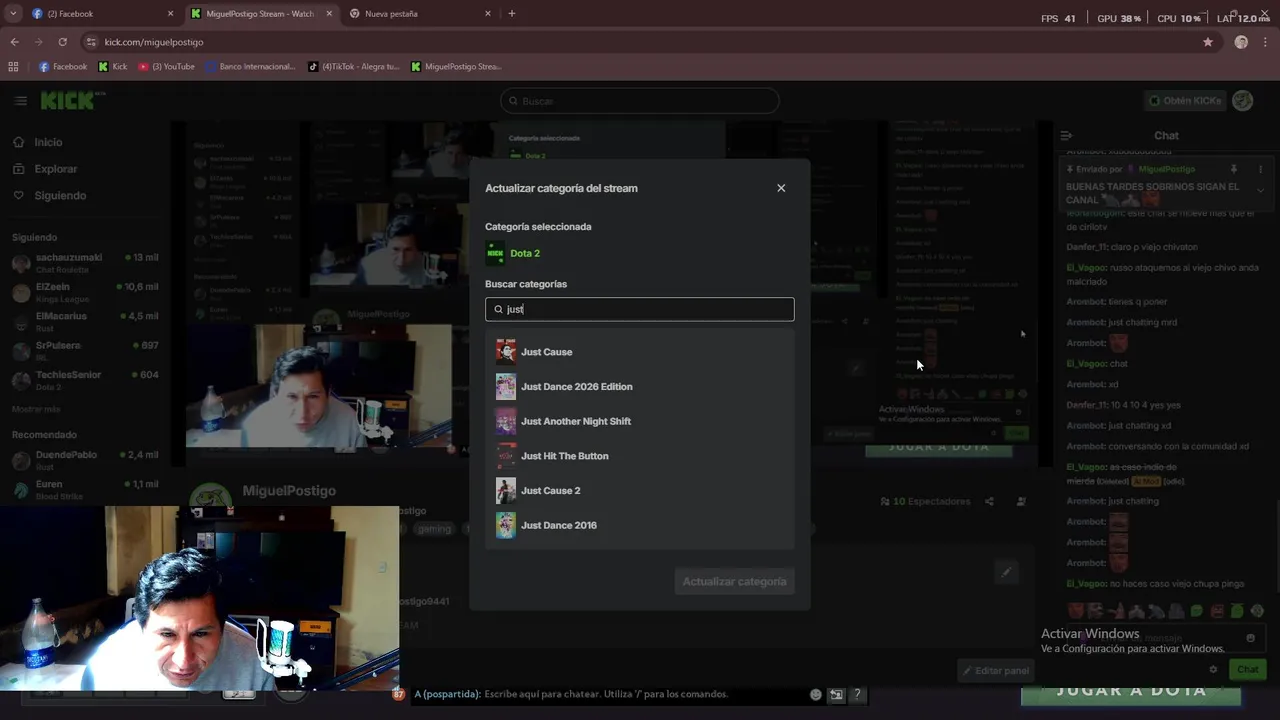The image size is (1280, 720).
Task: Open the TechiesSenior channel
Action: (x=84, y=380)
